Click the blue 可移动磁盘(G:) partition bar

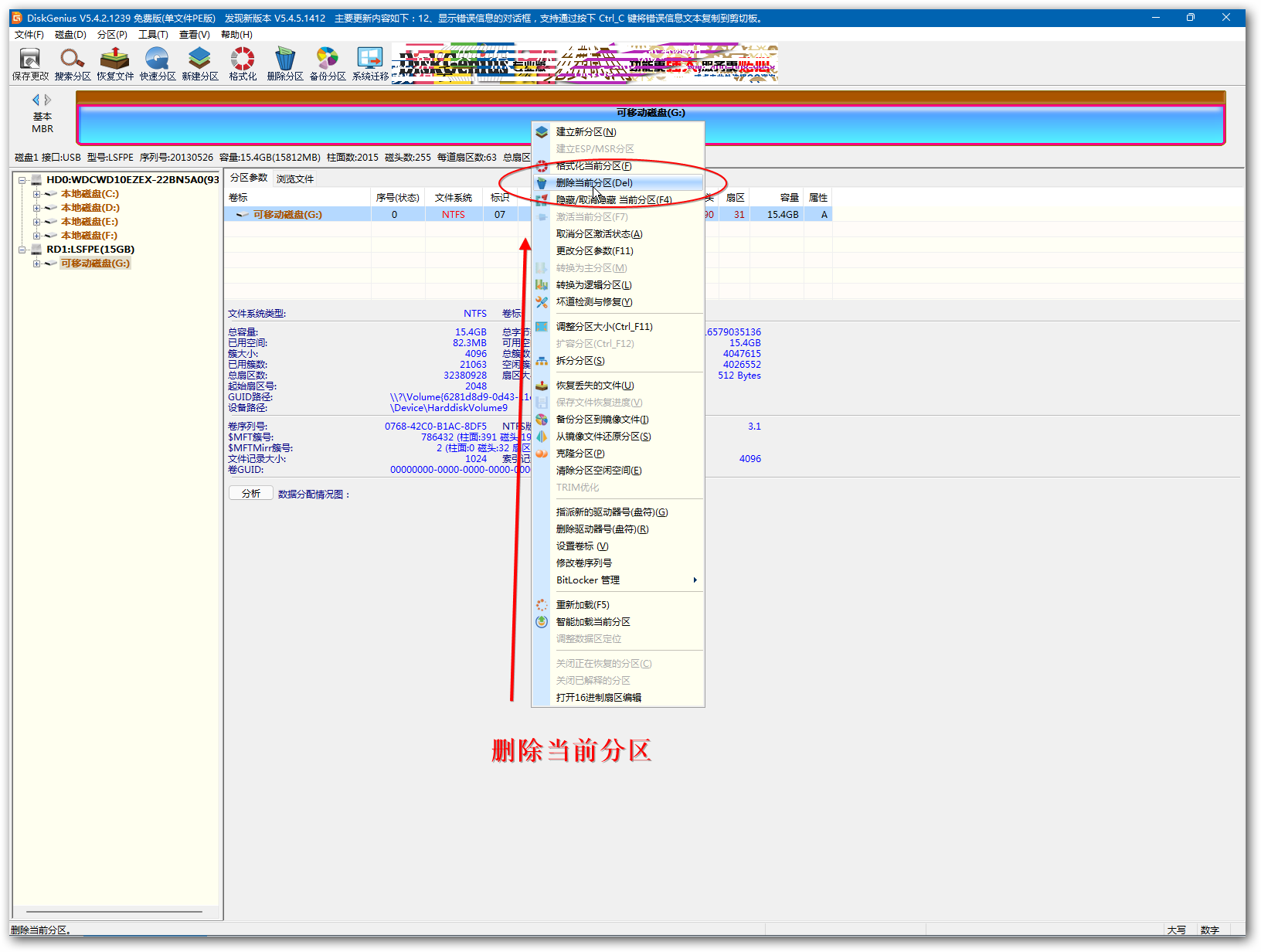point(651,124)
